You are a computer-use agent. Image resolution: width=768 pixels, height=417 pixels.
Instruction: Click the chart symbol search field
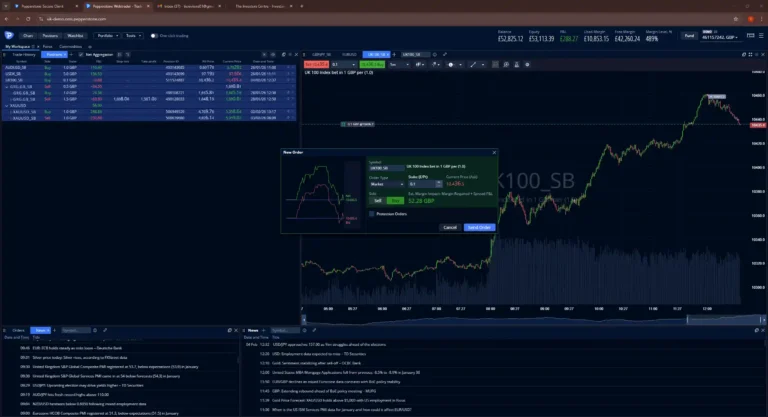tap(414, 54)
